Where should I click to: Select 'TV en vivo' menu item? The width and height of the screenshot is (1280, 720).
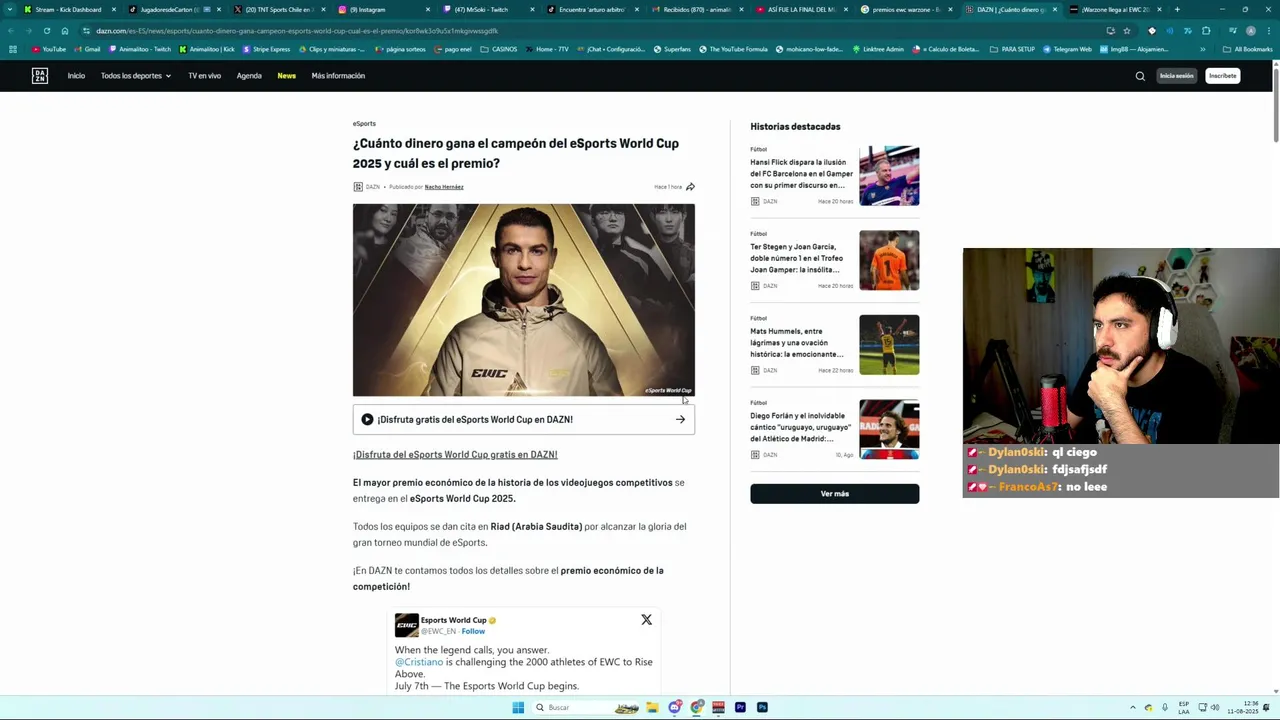[204, 76]
